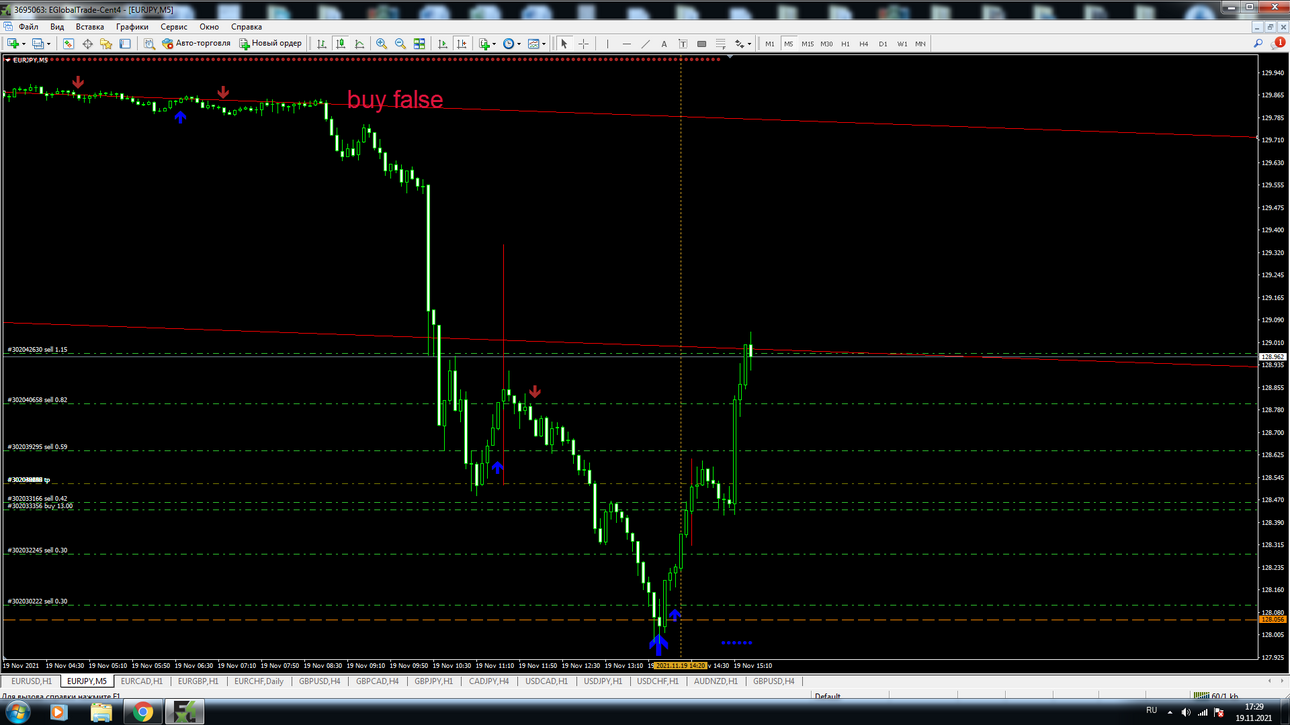
Task: Open the taskbar file explorer folder
Action: [x=101, y=712]
